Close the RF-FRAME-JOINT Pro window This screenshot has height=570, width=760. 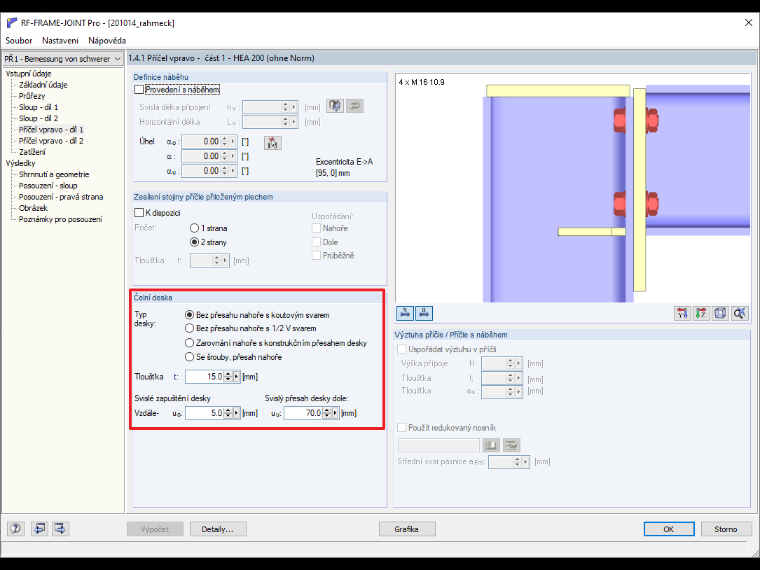pyautogui.click(x=748, y=22)
